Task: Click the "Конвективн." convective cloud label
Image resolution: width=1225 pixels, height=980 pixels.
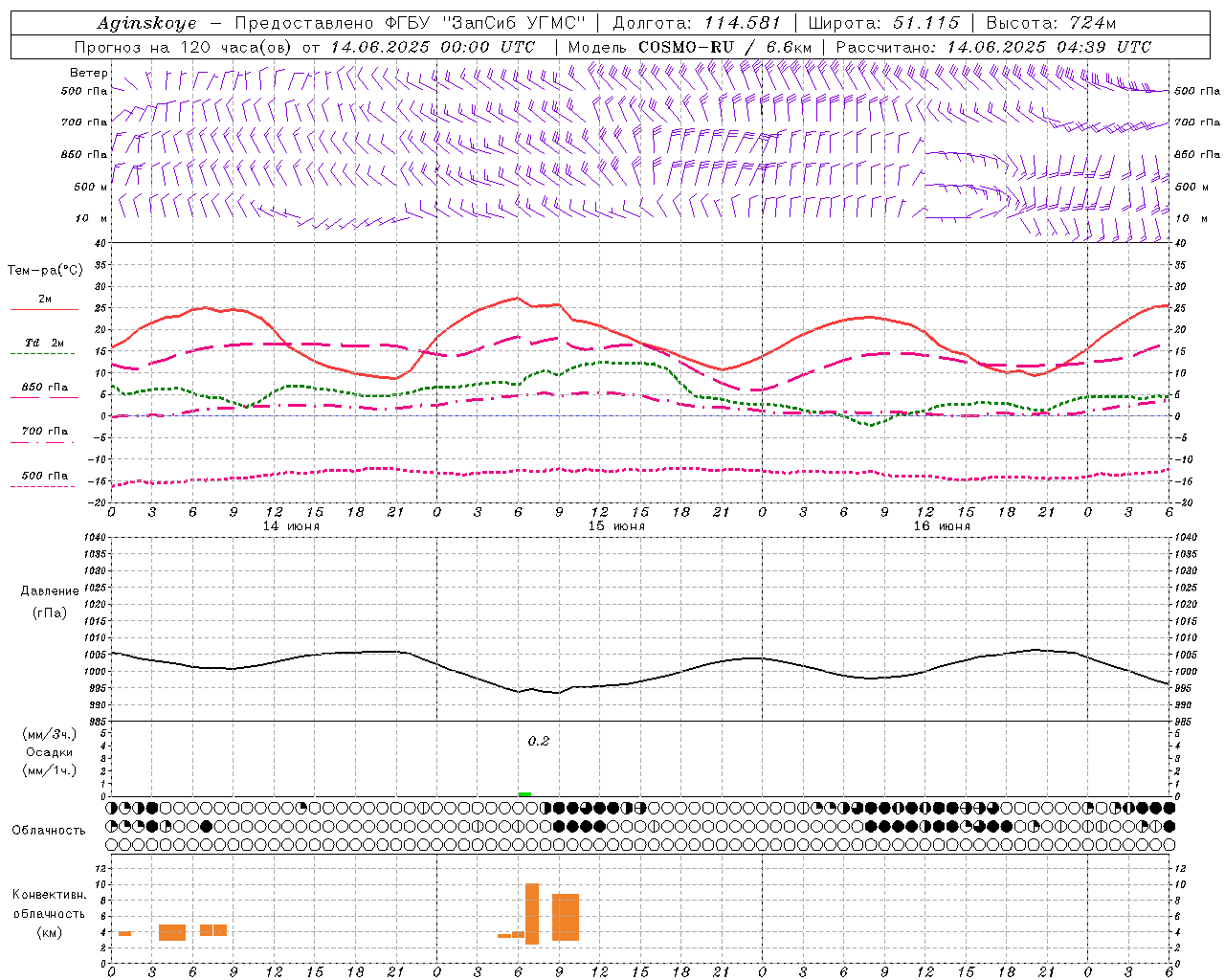Action: pos(50,895)
